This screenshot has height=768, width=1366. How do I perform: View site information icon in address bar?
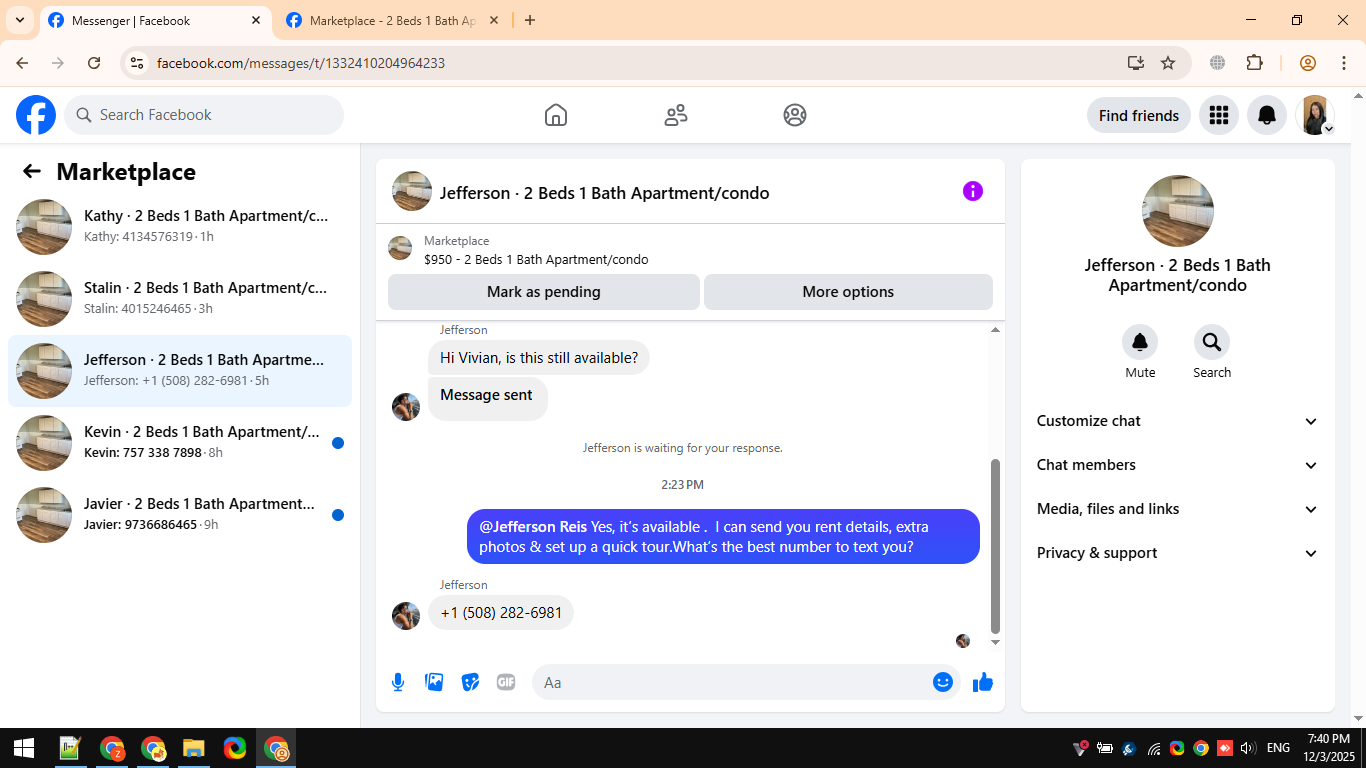[137, 63]
